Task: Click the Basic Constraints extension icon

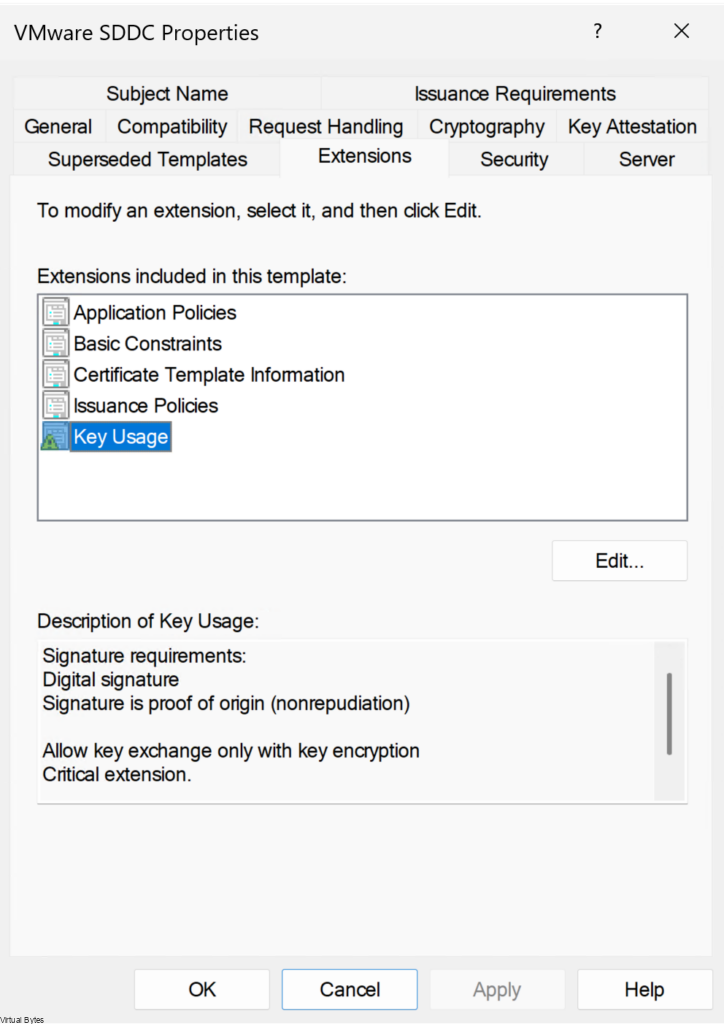Action: click(55, 344)
